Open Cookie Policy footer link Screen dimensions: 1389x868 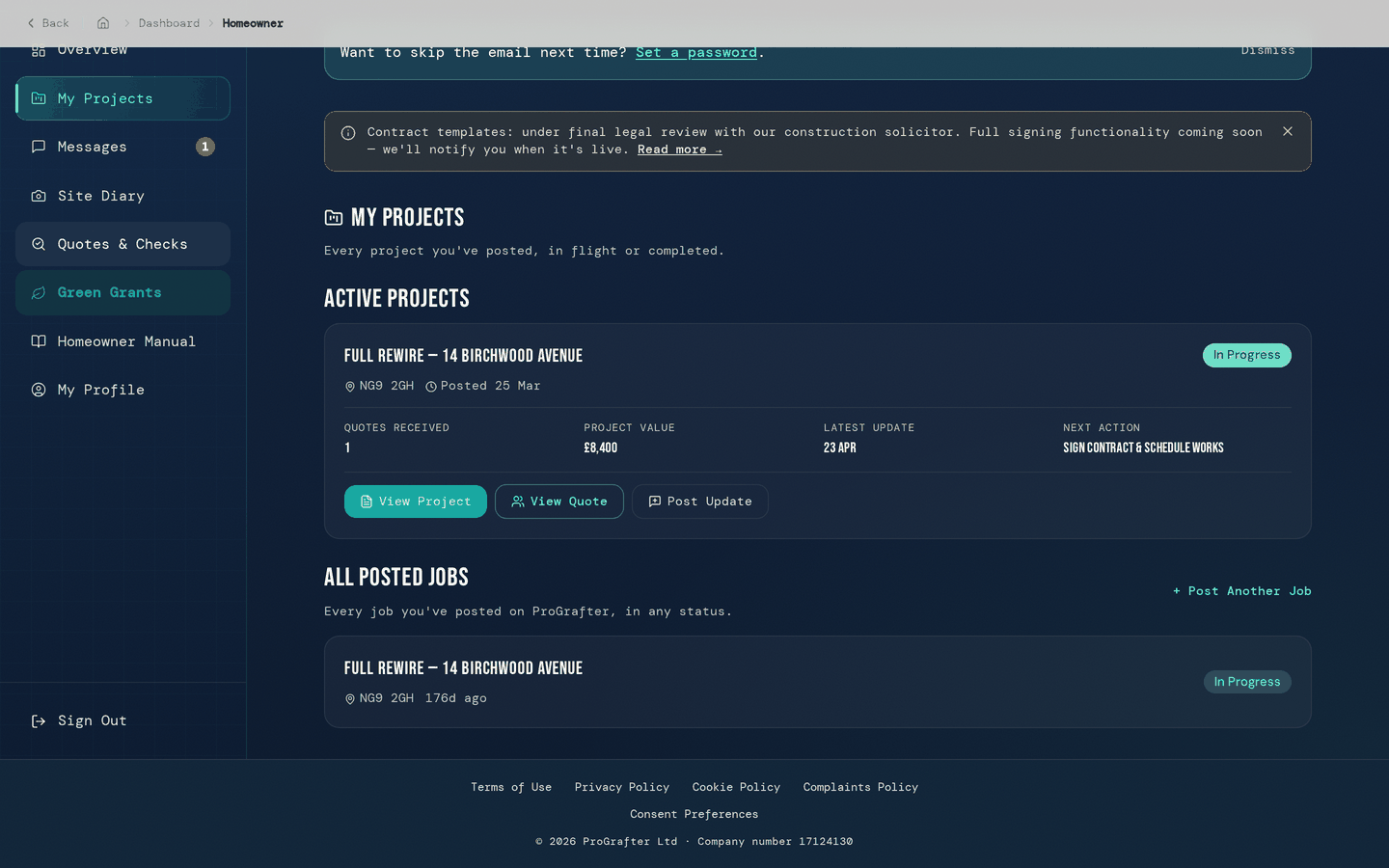click(x=736, y=787)
